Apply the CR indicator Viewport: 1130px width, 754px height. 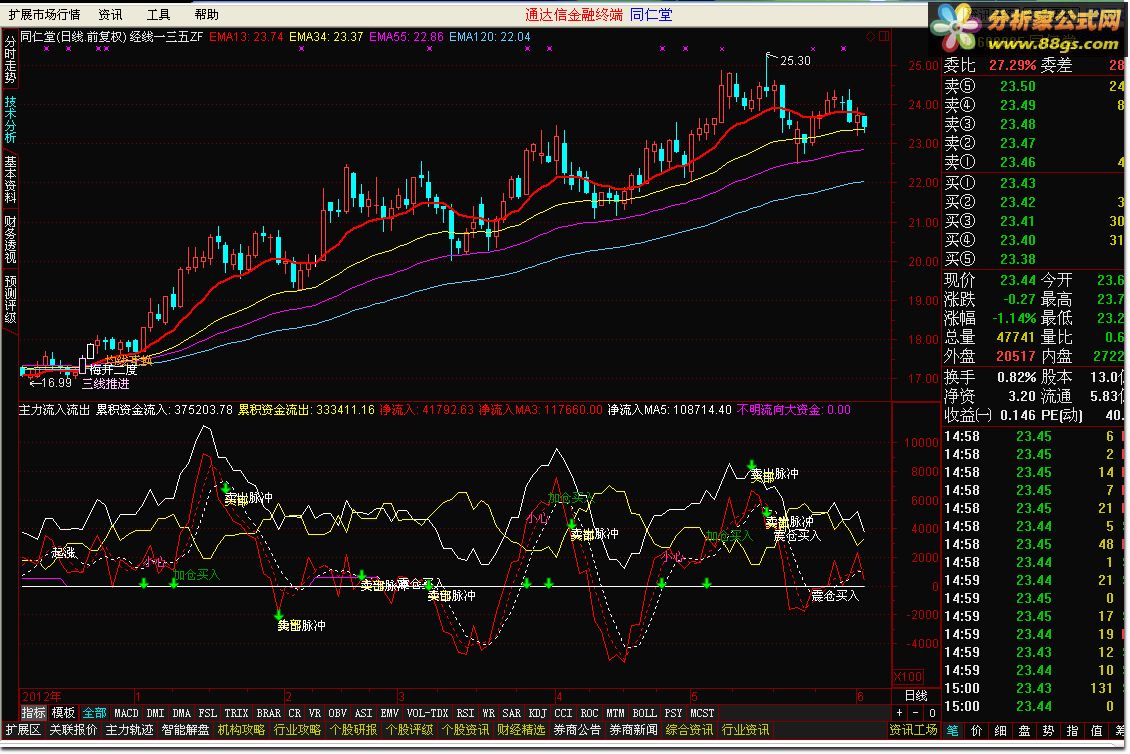(x=294, y=713)
